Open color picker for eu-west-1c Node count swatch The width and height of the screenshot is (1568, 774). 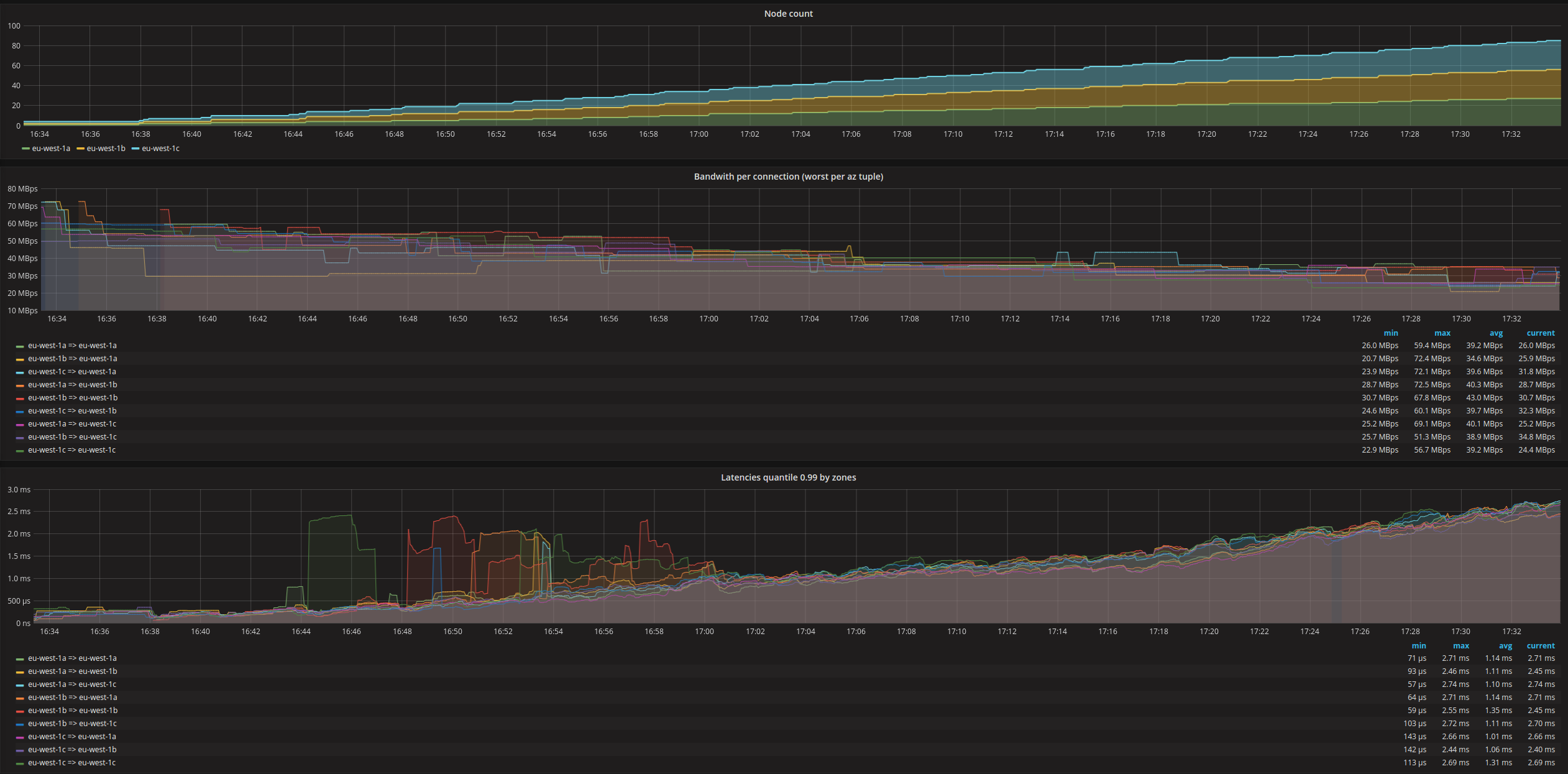click(135, 149)
